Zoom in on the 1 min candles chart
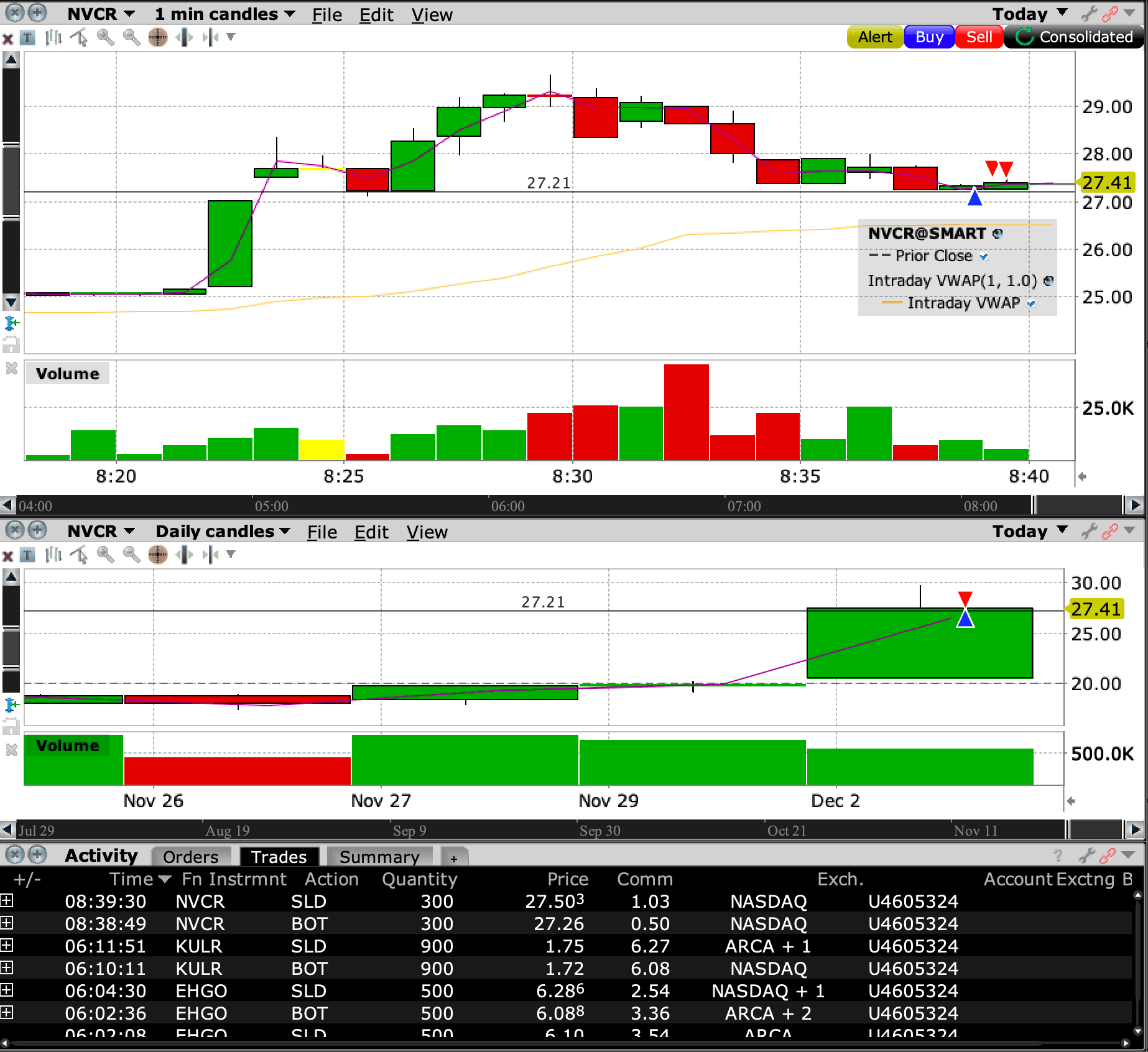This screenshot has height=1052, width=1148. [105, 38]
